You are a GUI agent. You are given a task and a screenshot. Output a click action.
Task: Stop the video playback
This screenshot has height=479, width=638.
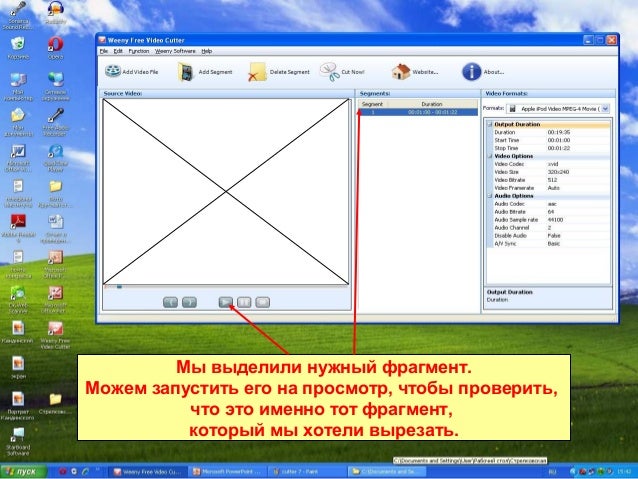pos(262,302)
